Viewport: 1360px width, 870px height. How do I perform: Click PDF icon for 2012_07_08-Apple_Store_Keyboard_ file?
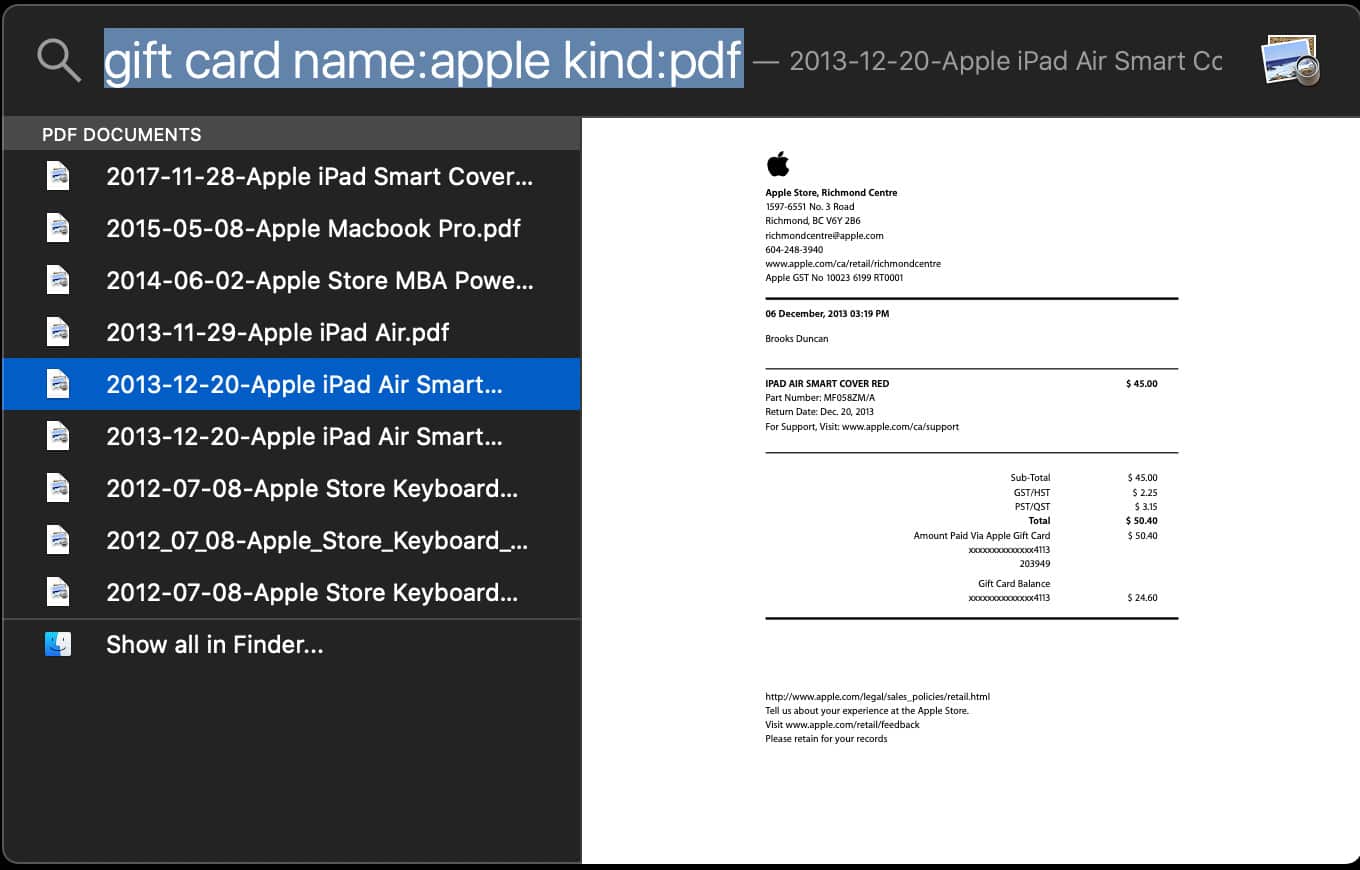click(58, 540)
